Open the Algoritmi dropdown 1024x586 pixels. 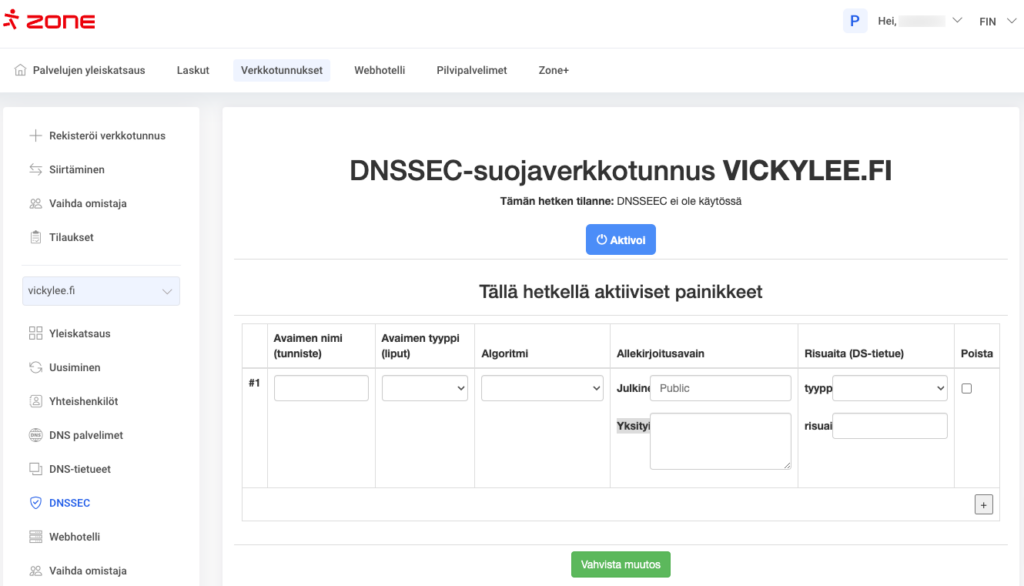pyautogui.click(x=542, y=388)
